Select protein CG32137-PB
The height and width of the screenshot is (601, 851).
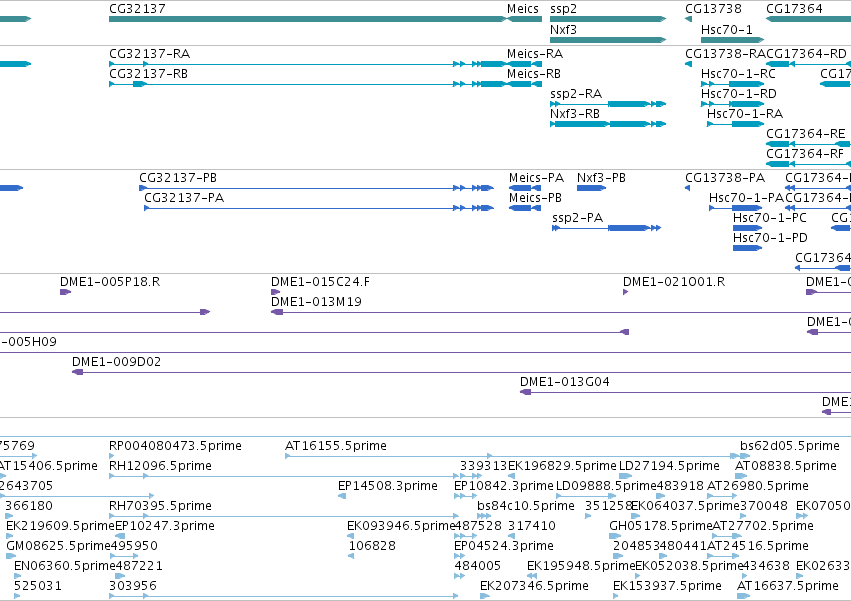(x=178, y=178)
